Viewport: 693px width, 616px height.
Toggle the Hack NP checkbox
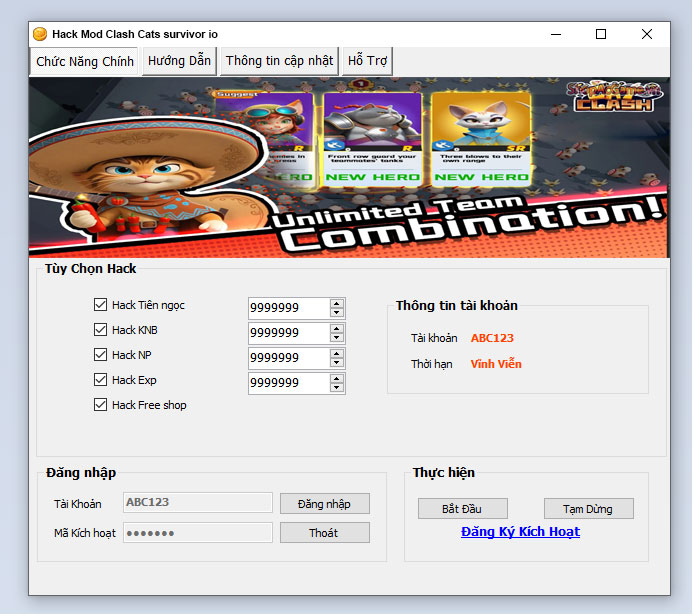point(100,355)
